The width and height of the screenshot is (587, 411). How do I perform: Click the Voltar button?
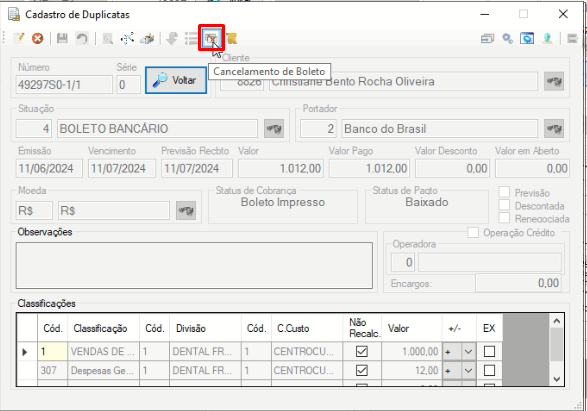coord(176,80)
